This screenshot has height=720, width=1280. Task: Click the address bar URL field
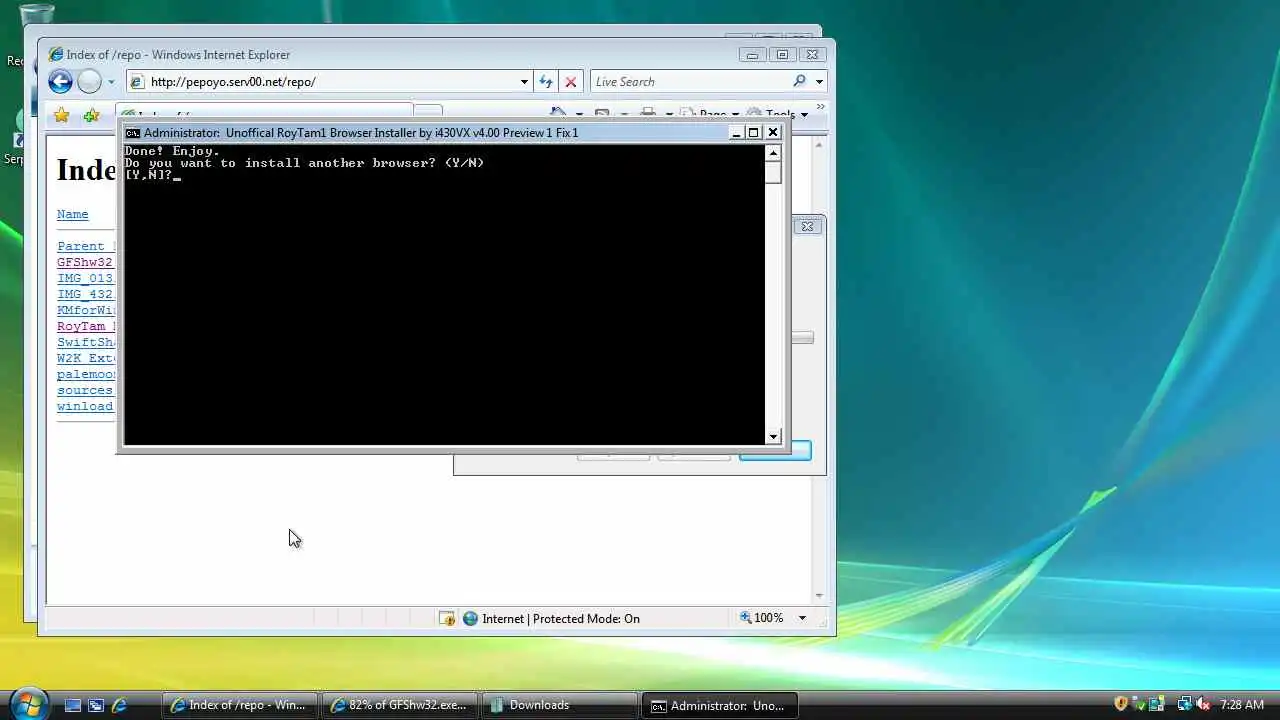330,82
